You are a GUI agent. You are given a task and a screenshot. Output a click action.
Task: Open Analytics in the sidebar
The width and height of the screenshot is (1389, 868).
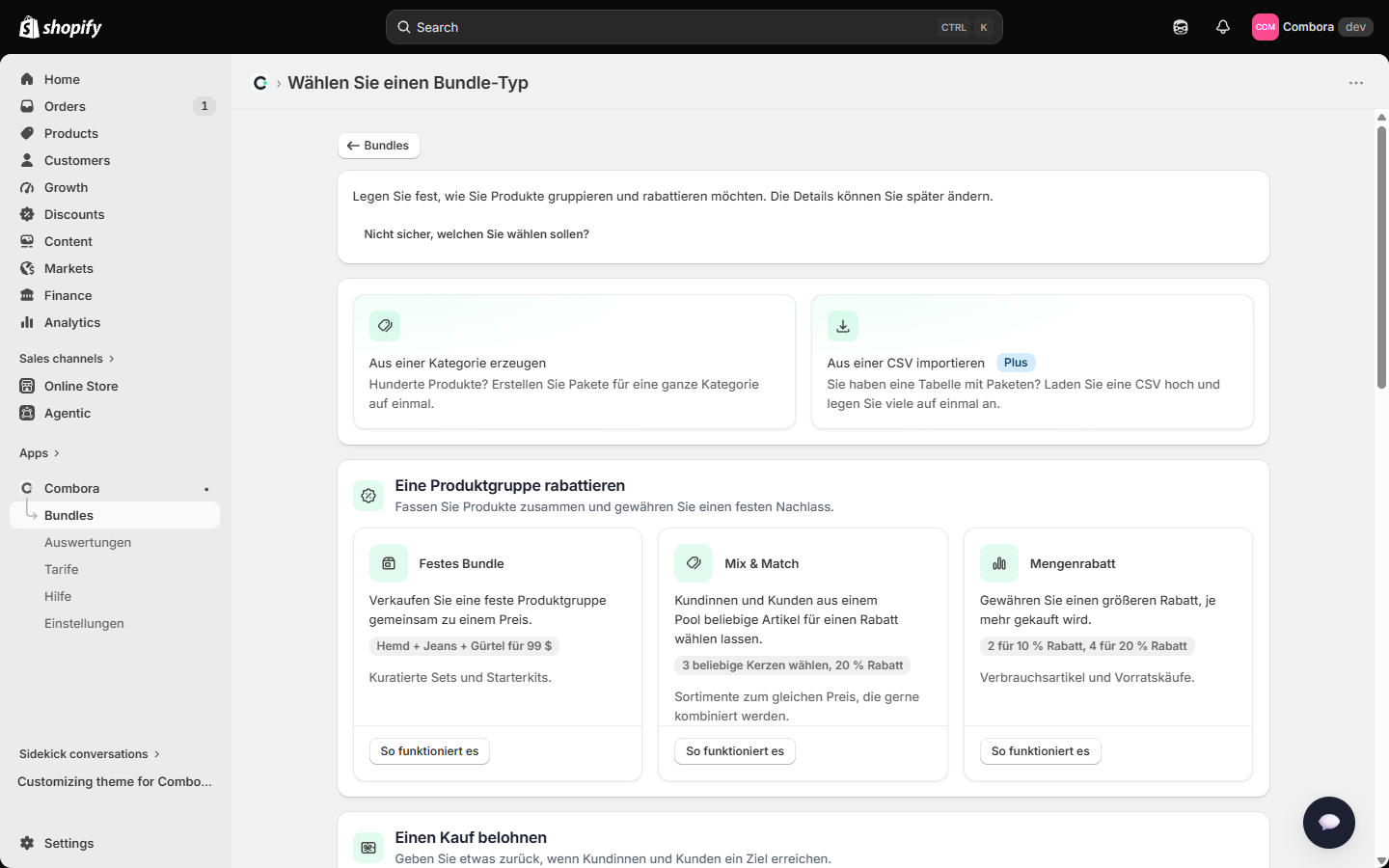tap(115, 322)
